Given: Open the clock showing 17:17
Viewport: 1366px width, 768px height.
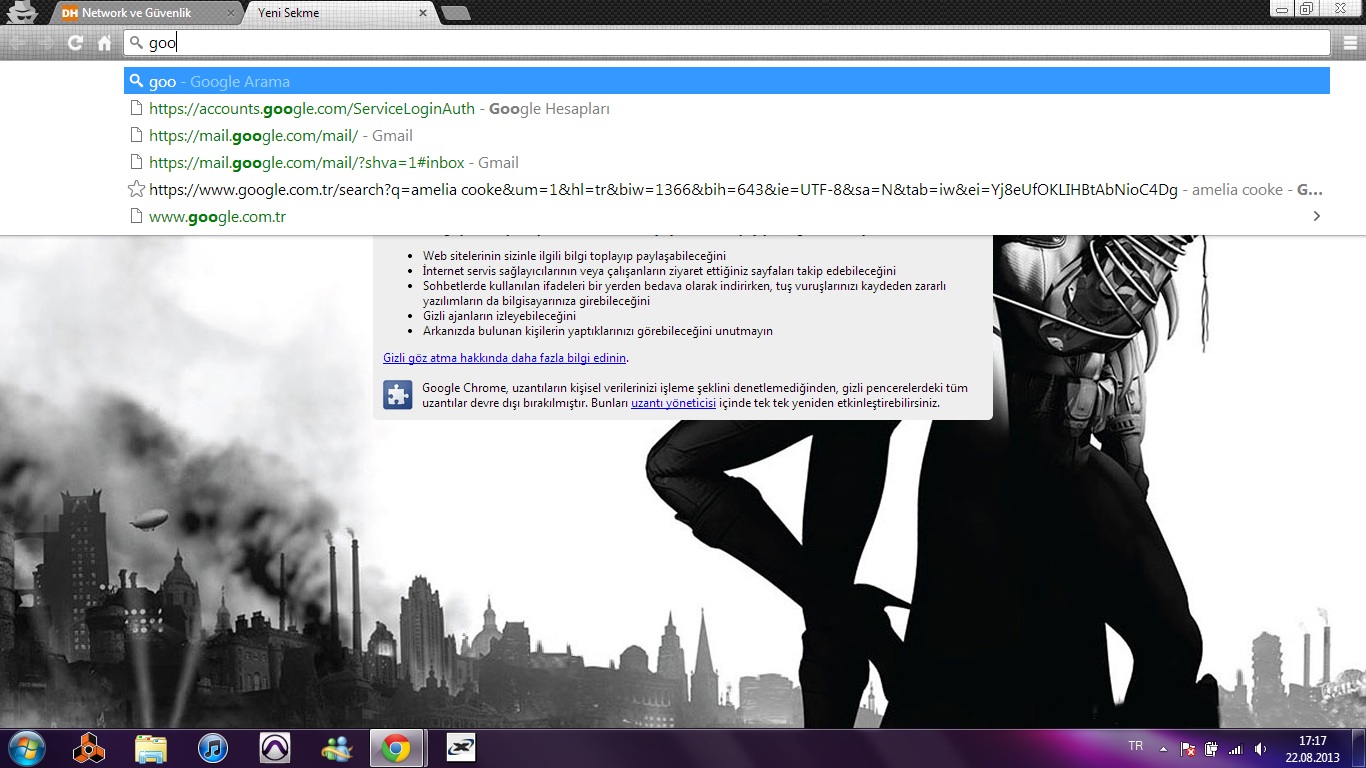Looking at the screenshot, I should pyautogui.click(x=1312, y=749).
